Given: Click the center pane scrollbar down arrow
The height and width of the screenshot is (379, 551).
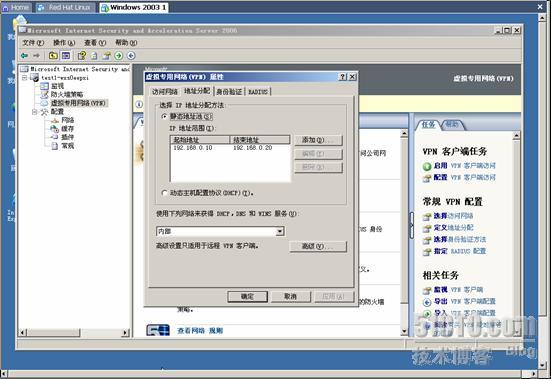Looking at the screenshot, I should pyautogui.click(x=404, y=331).
